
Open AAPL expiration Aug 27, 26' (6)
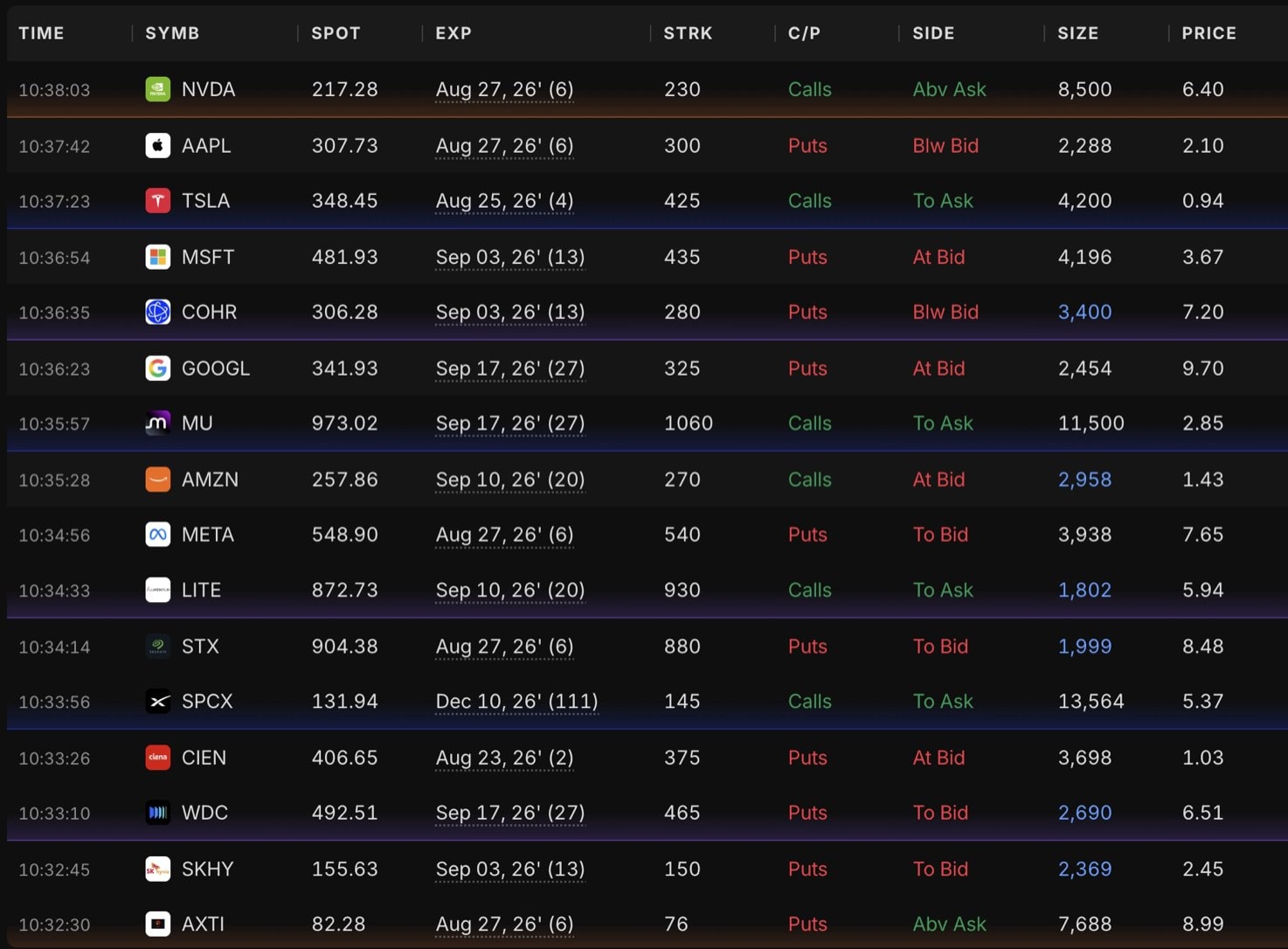[504, 146]
